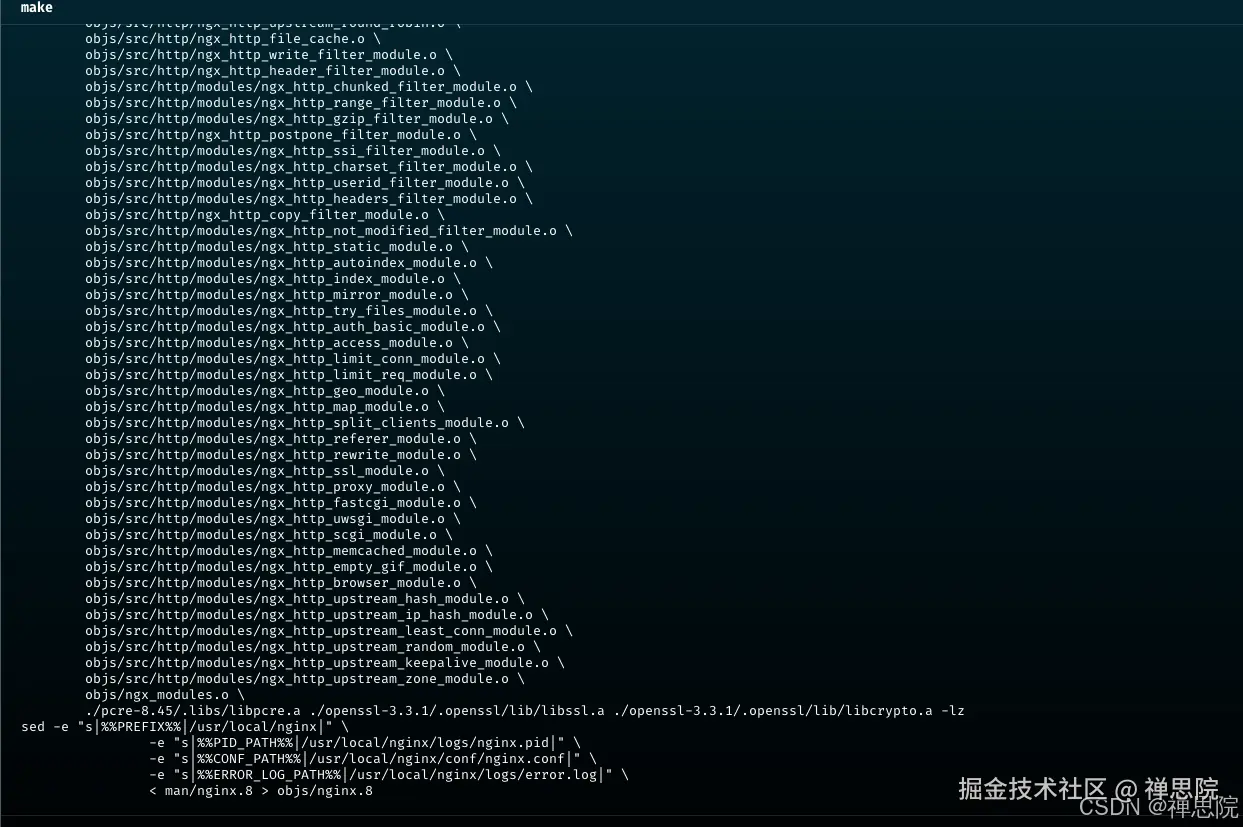Select the ngx_http_autoindex_module.o line
The width and height of the screenshot is (1243, 827).
click(288, 263)
